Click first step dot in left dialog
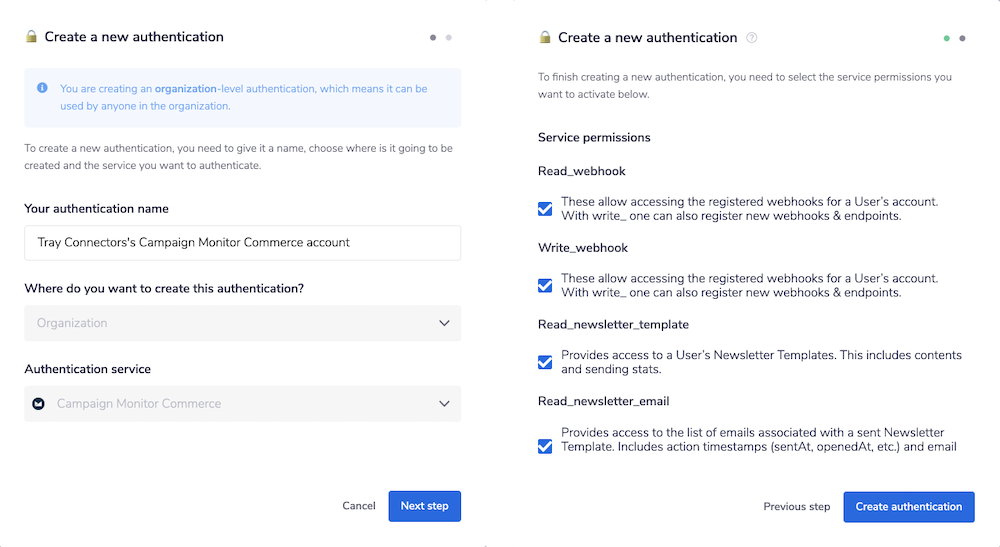 click(433, 38)
